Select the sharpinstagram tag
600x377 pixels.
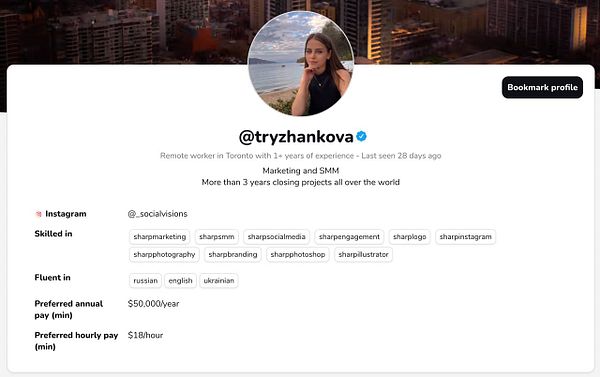click(x=465, y=237)
